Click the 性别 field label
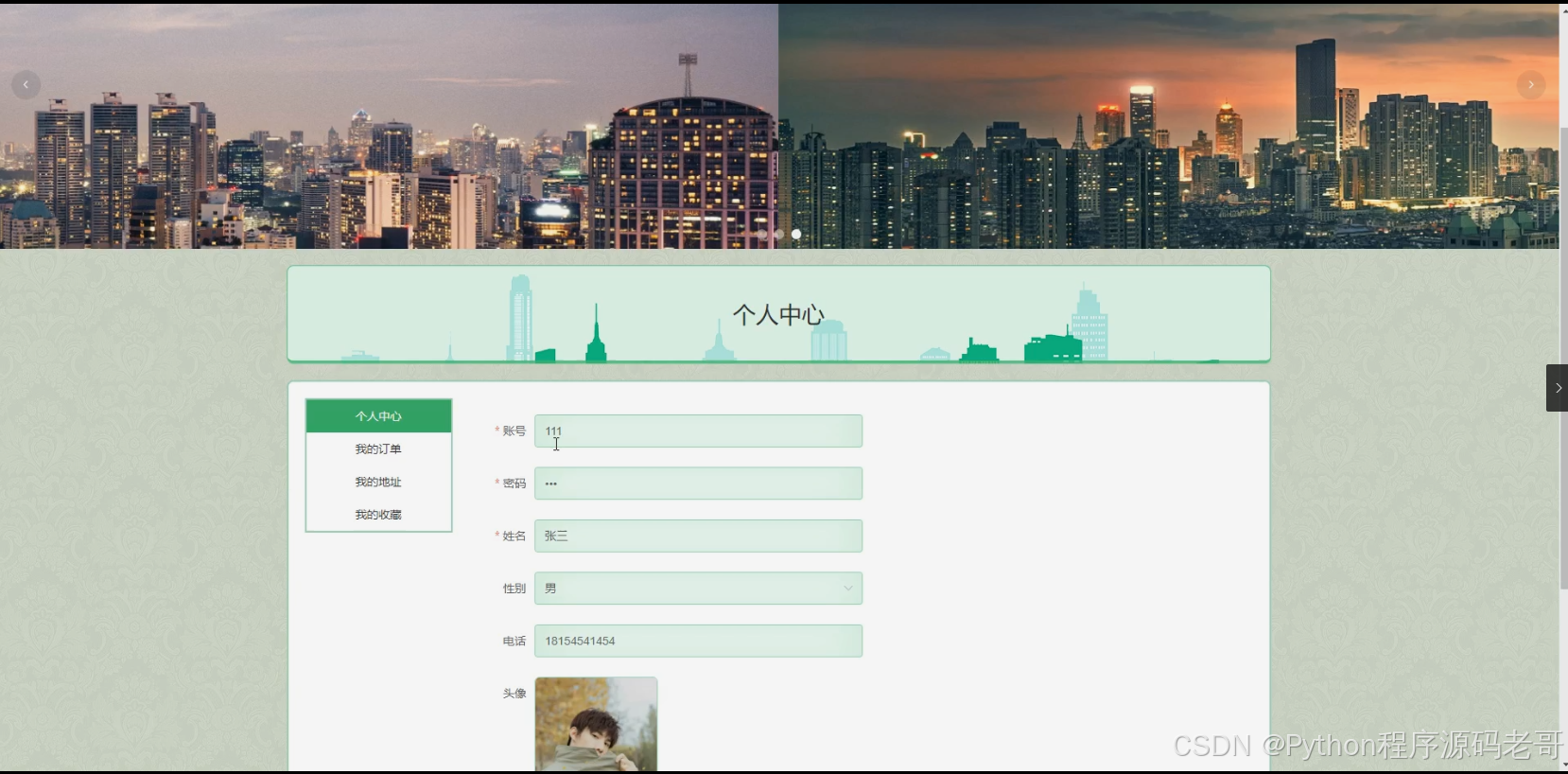Viewport: 1568px width, 774px height. (514, 589)
